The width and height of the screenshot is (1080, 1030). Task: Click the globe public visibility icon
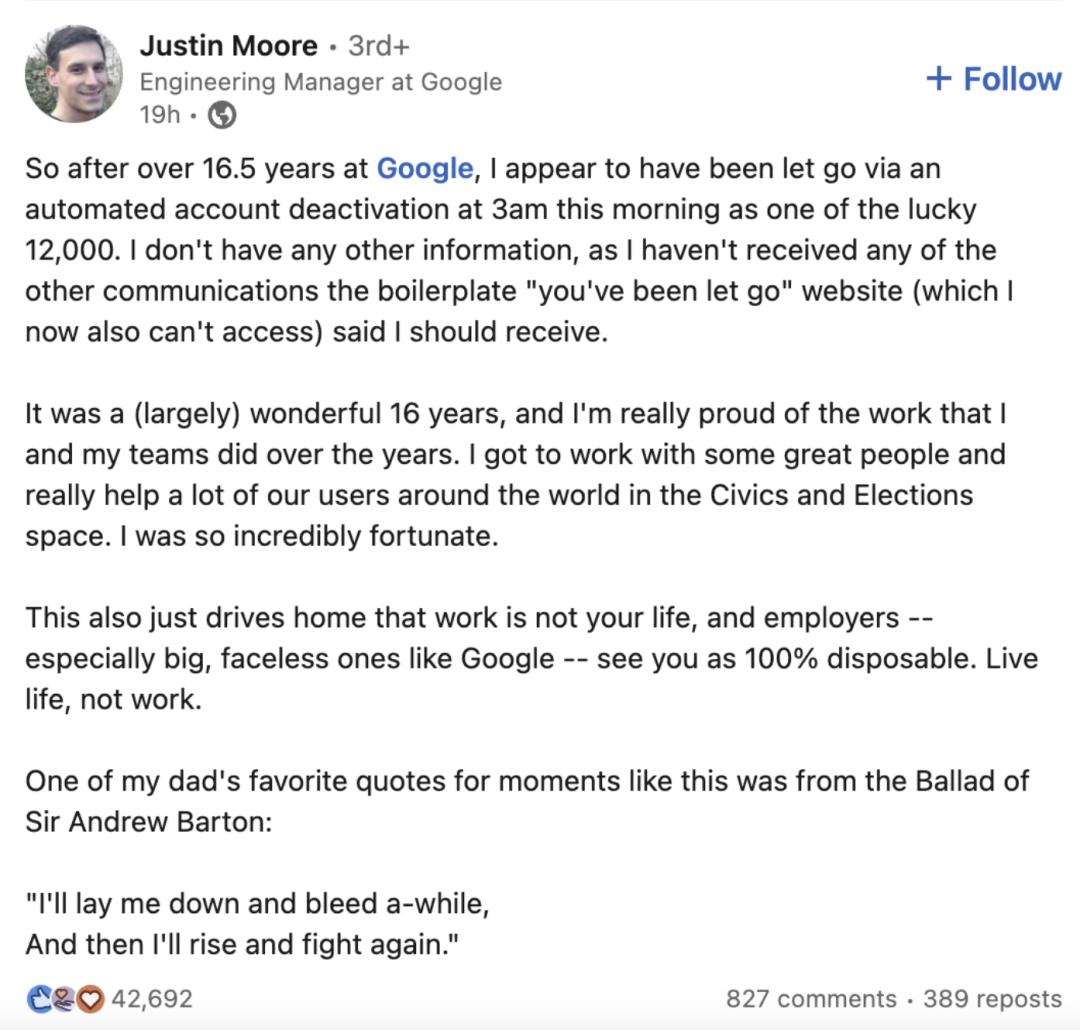point(222,115)
